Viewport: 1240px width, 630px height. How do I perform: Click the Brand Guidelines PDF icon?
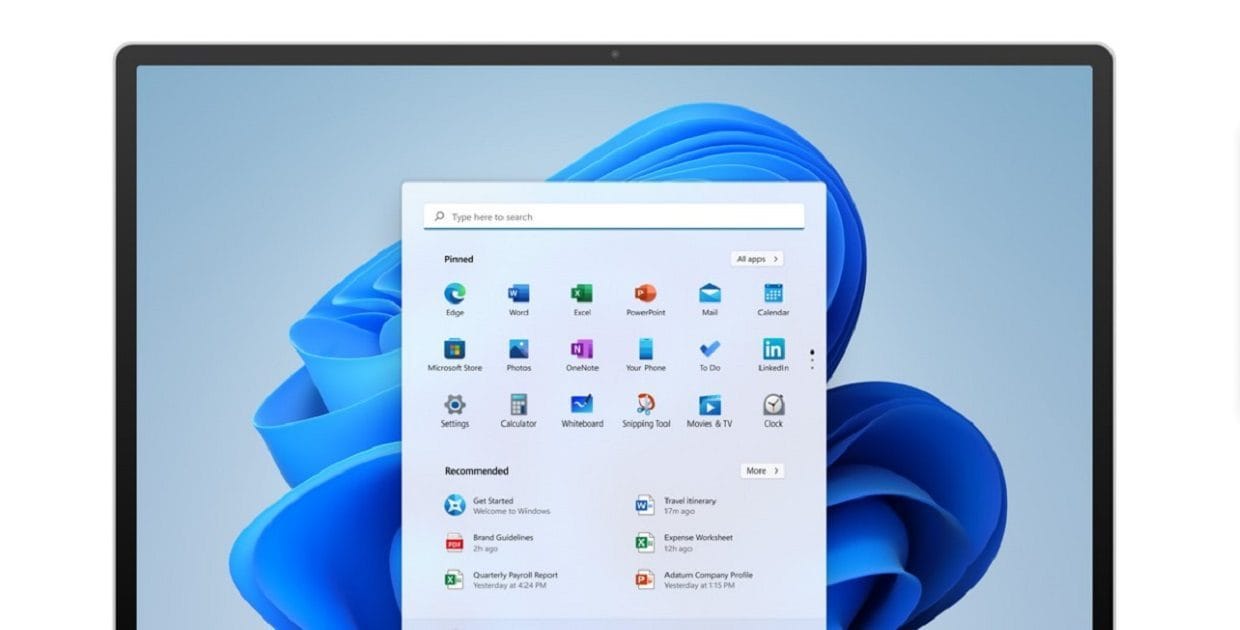click(455, 542)
